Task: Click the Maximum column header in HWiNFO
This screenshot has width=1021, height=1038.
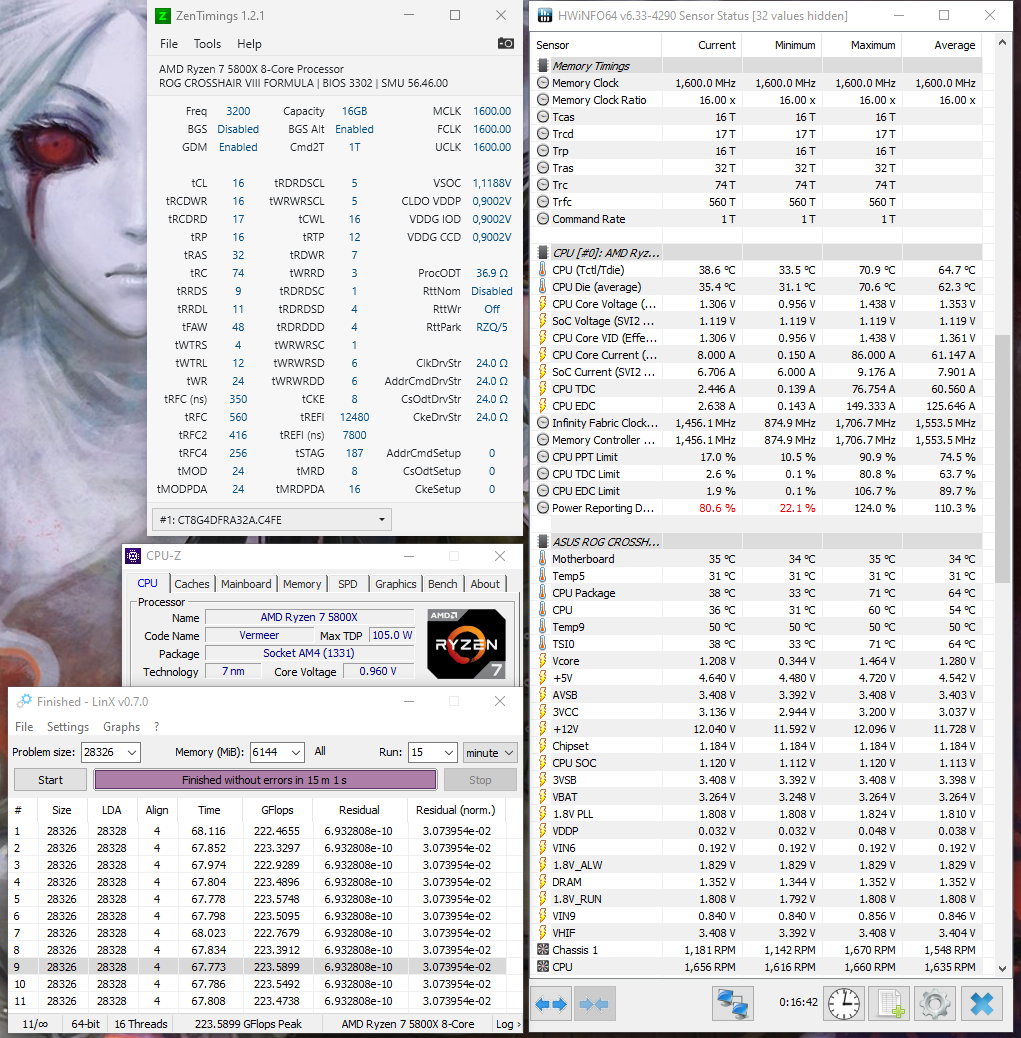Action: (861, 45)
